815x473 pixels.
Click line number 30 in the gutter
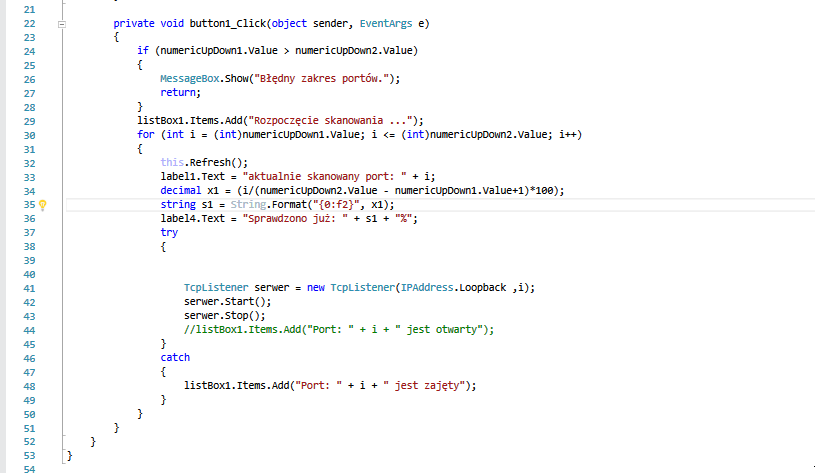point(29,136)
